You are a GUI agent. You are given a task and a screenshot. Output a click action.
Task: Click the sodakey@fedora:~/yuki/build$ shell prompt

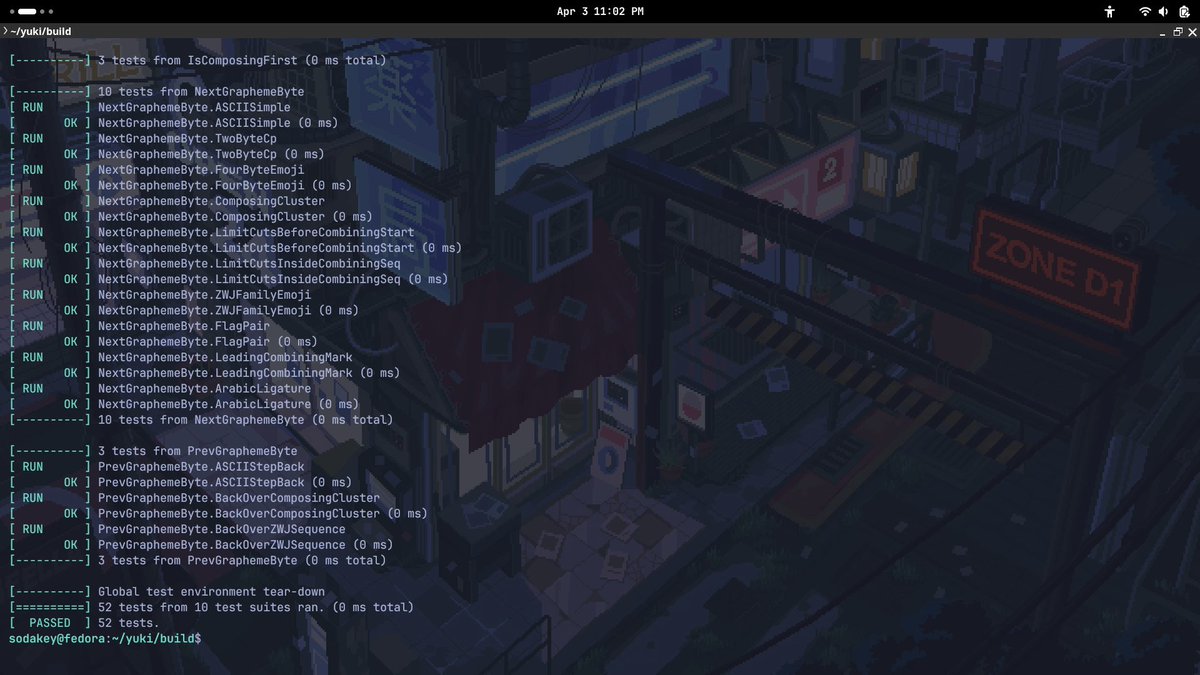click(105, 638)
